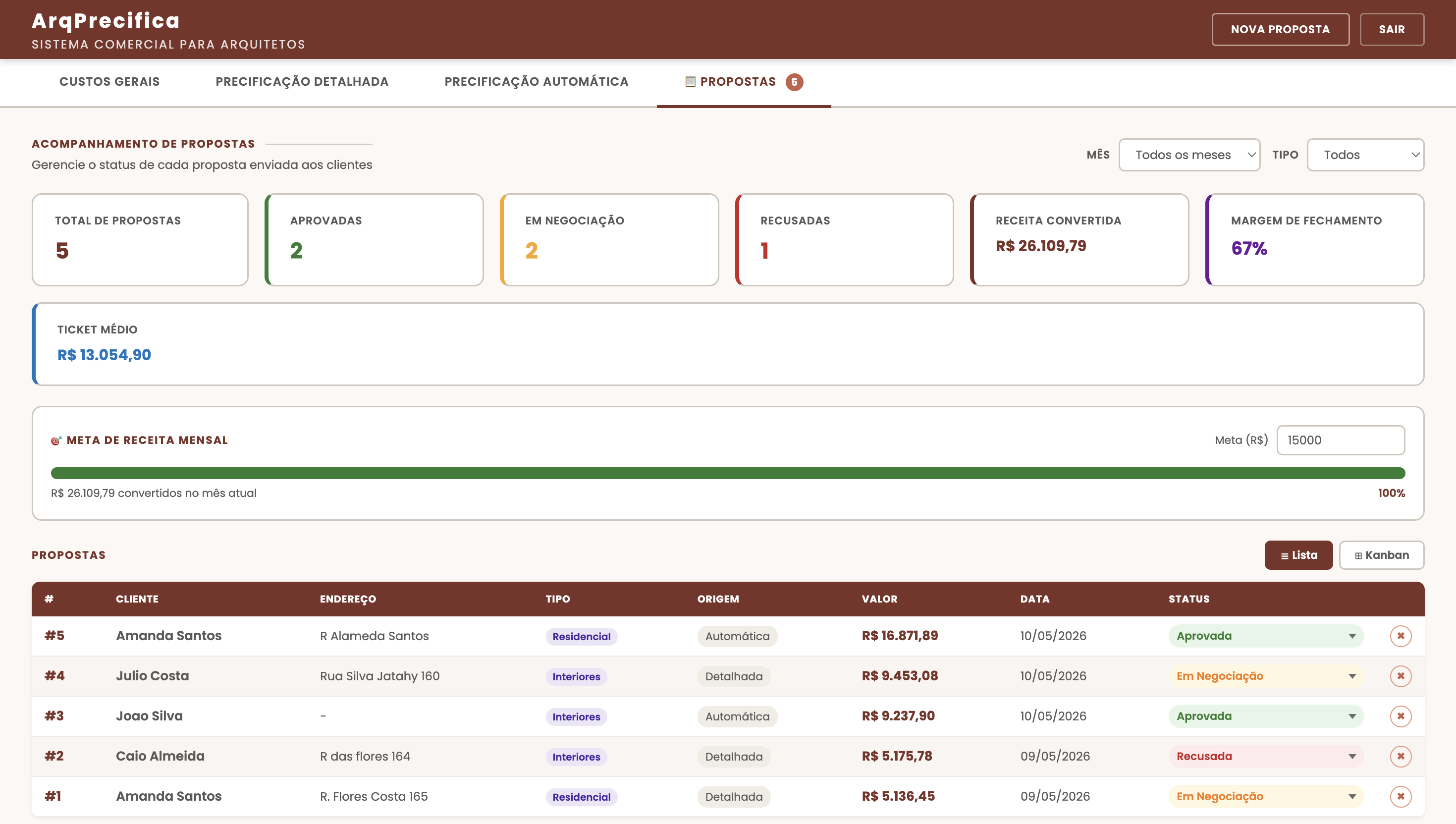
Task: Switch to Lista view
Action: tap(1298, 555)
